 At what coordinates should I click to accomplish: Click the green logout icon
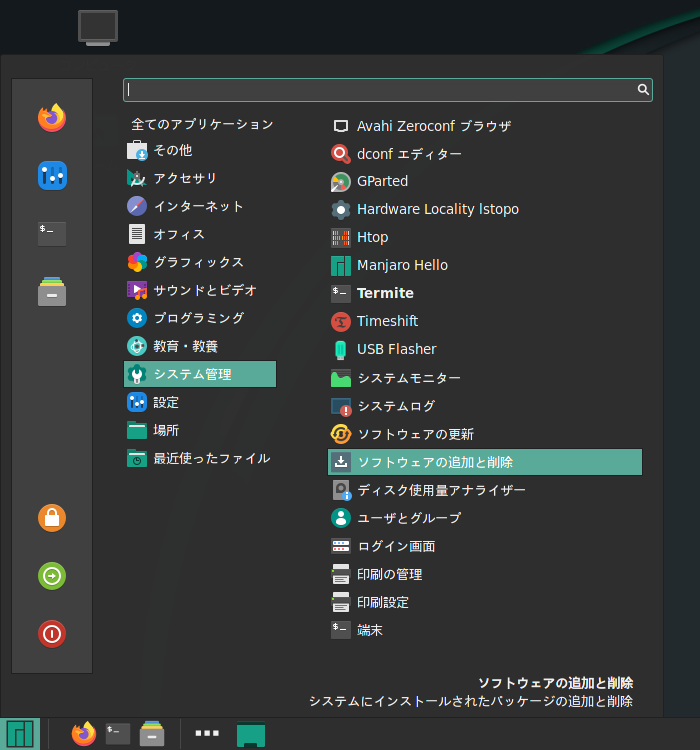pyautogui.click(x=52, y=576)
